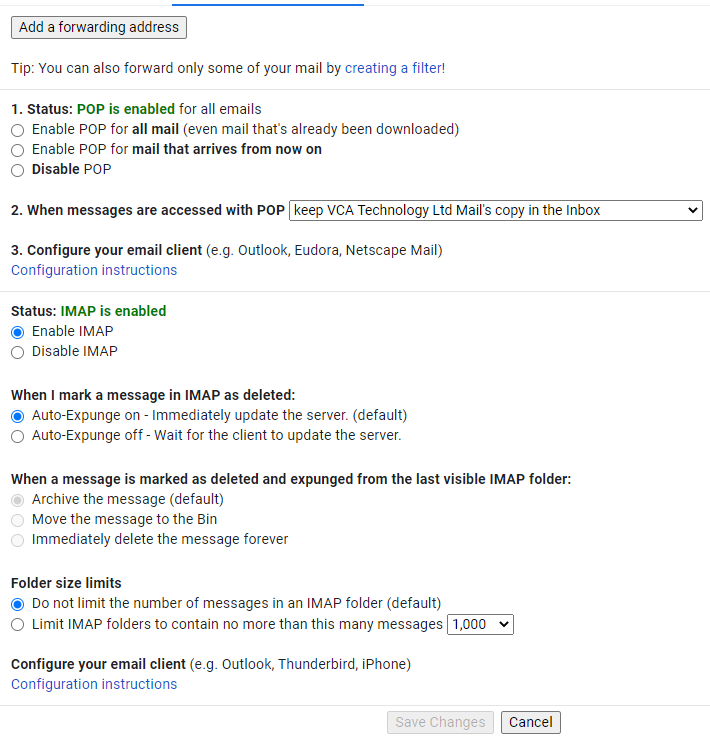Image resolution: width=710 pixels, height=747 pixels.
Task: Open POP Configuration instructions link
Action: [94, 270]
